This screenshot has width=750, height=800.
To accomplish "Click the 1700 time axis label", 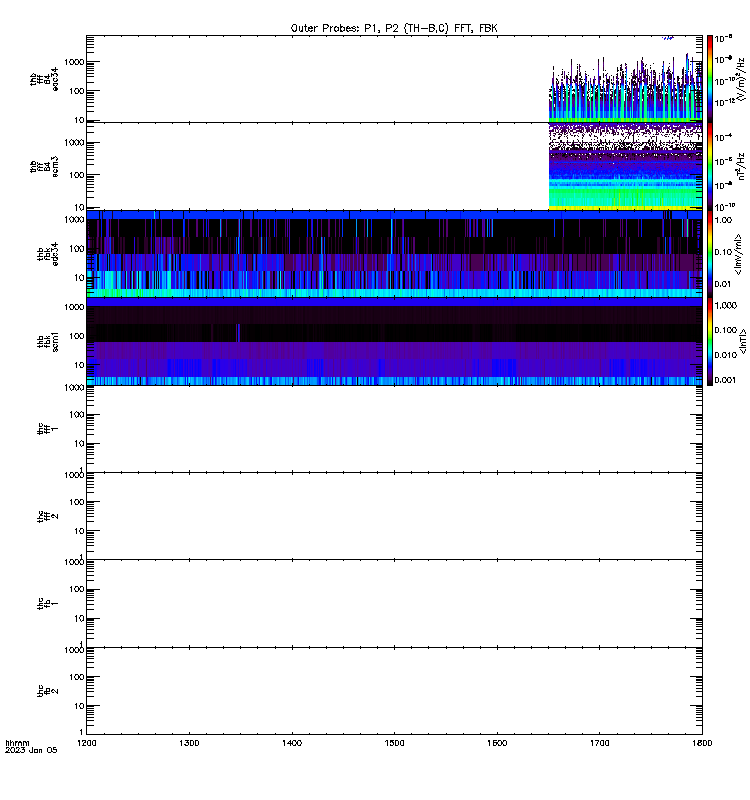I will 599,743.
